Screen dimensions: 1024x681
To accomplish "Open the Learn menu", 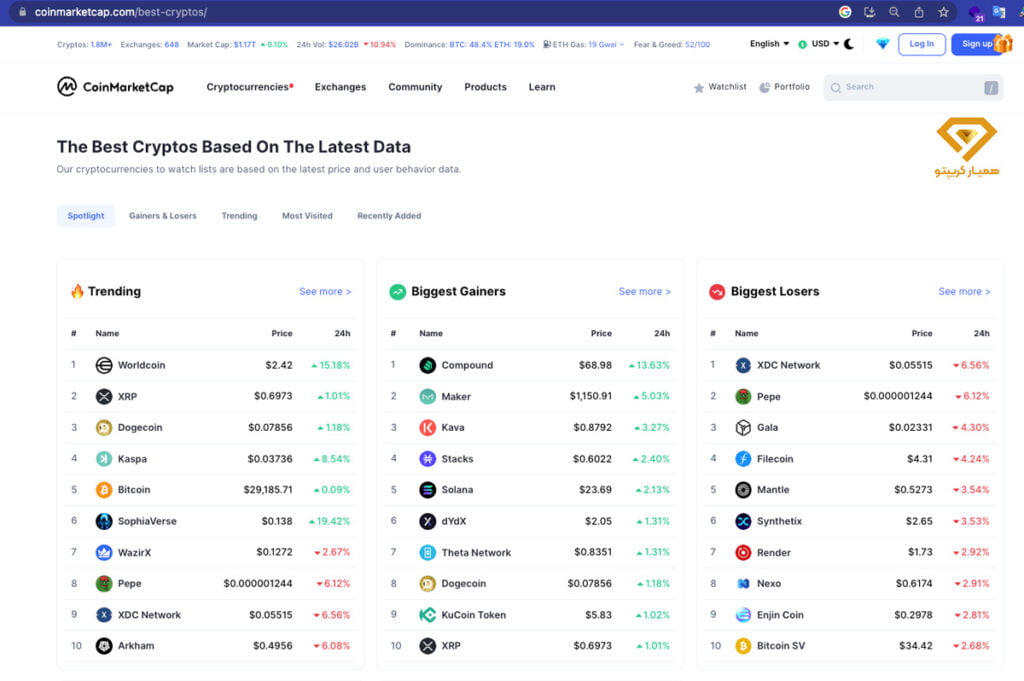I will pyautogui.click(x=542, y=87).
